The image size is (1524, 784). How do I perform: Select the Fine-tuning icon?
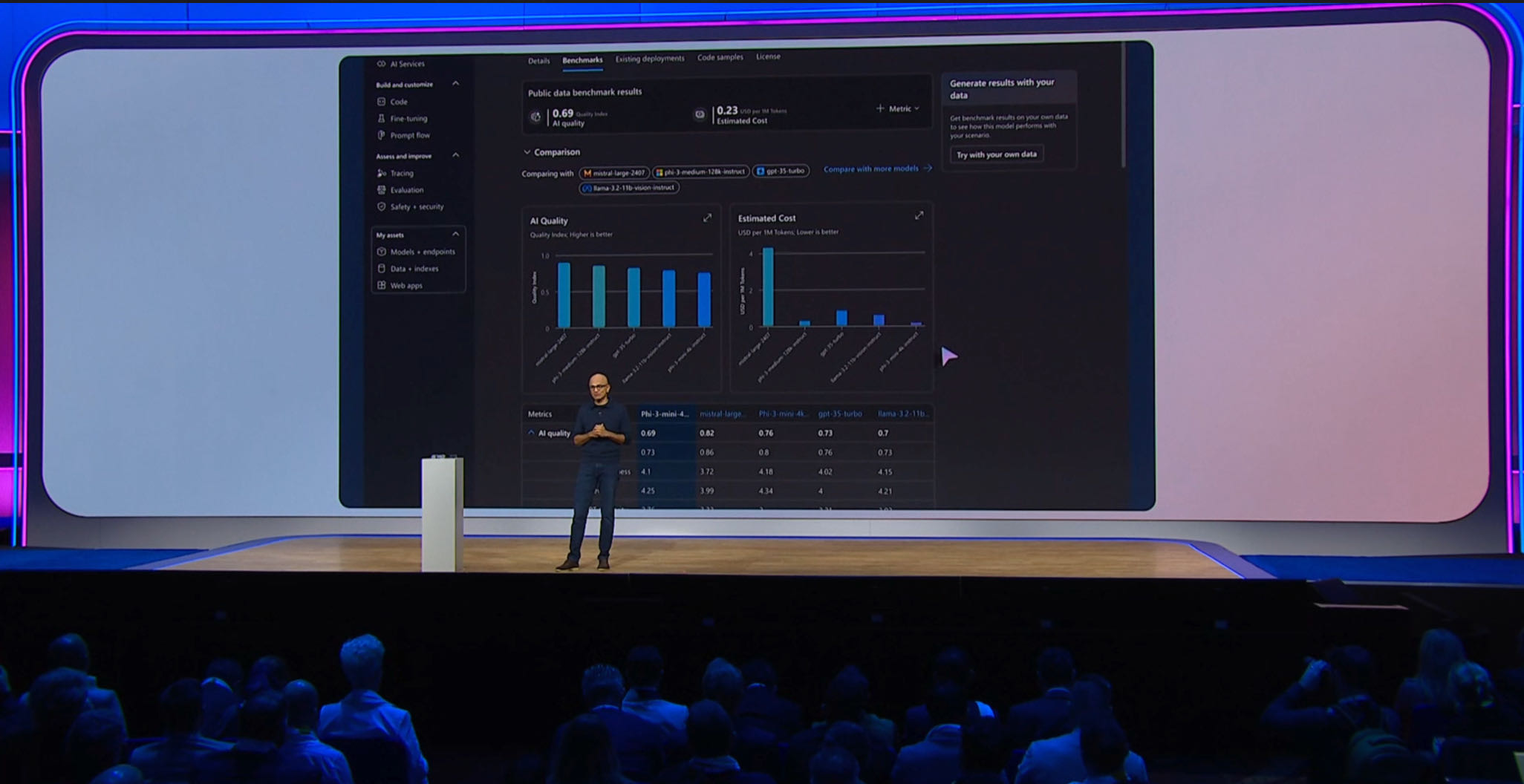tap(382, 119)
